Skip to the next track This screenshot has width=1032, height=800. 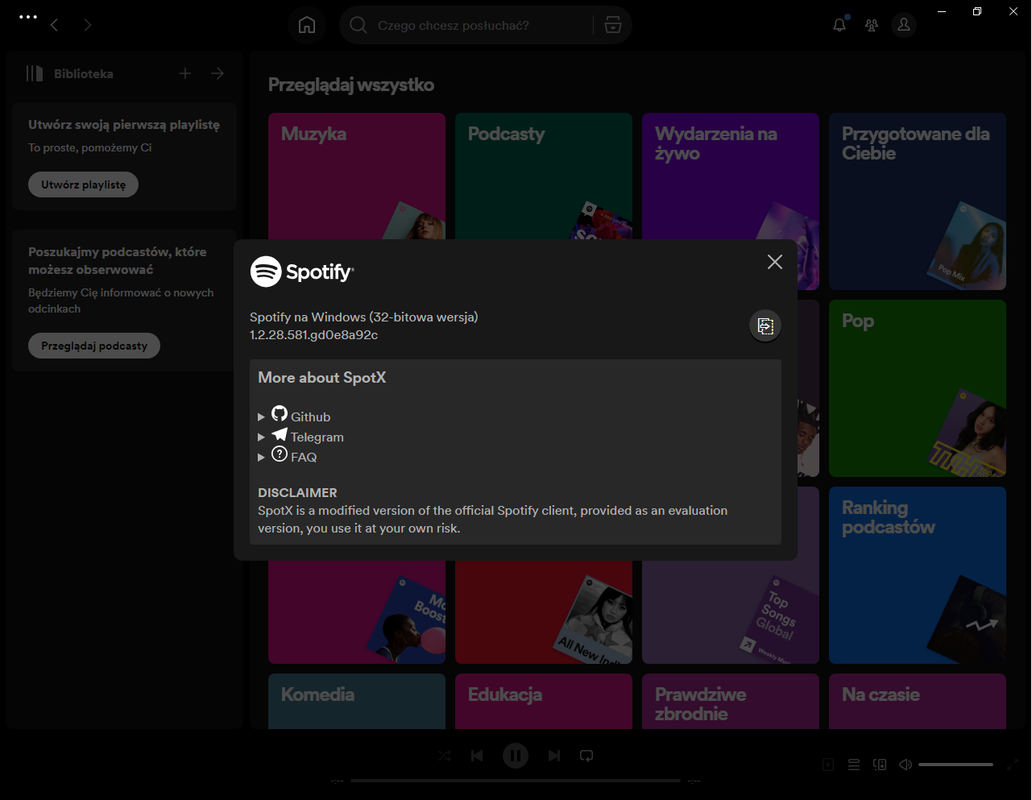tap(554, 756)
